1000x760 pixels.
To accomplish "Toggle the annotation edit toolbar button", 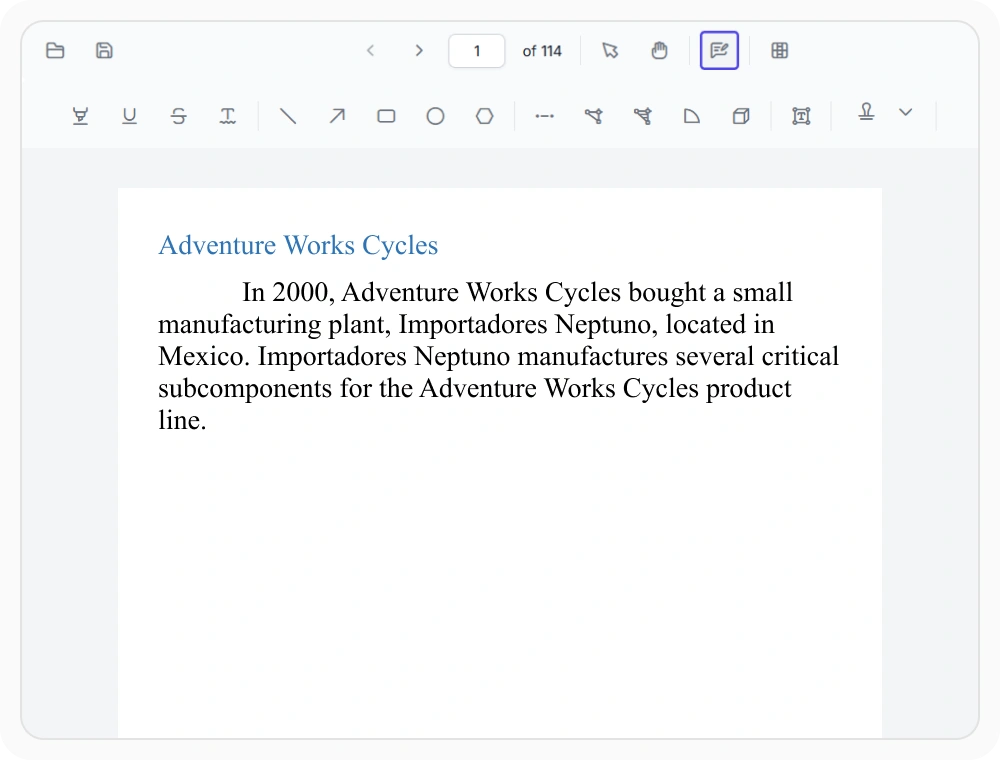I will (x=719, y=50).
